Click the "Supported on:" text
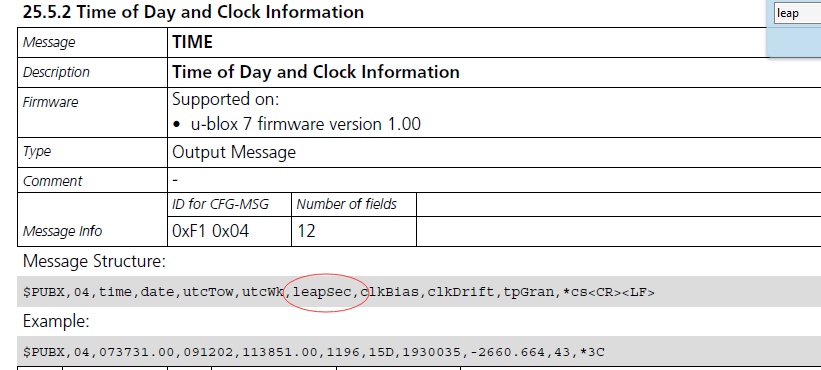 (x=226, y=99)
